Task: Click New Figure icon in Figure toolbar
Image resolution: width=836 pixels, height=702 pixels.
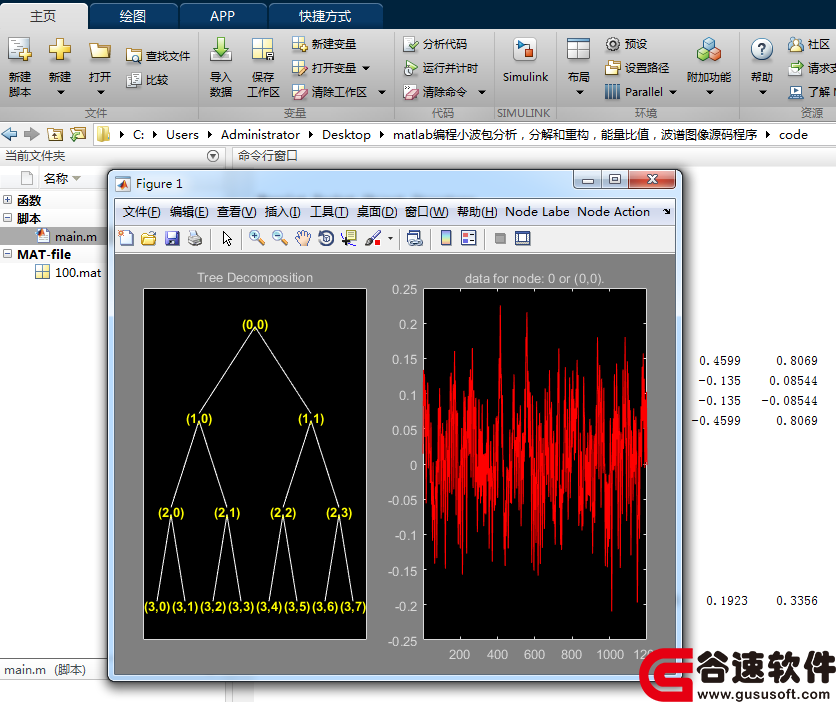Action: tap(126, 238)
